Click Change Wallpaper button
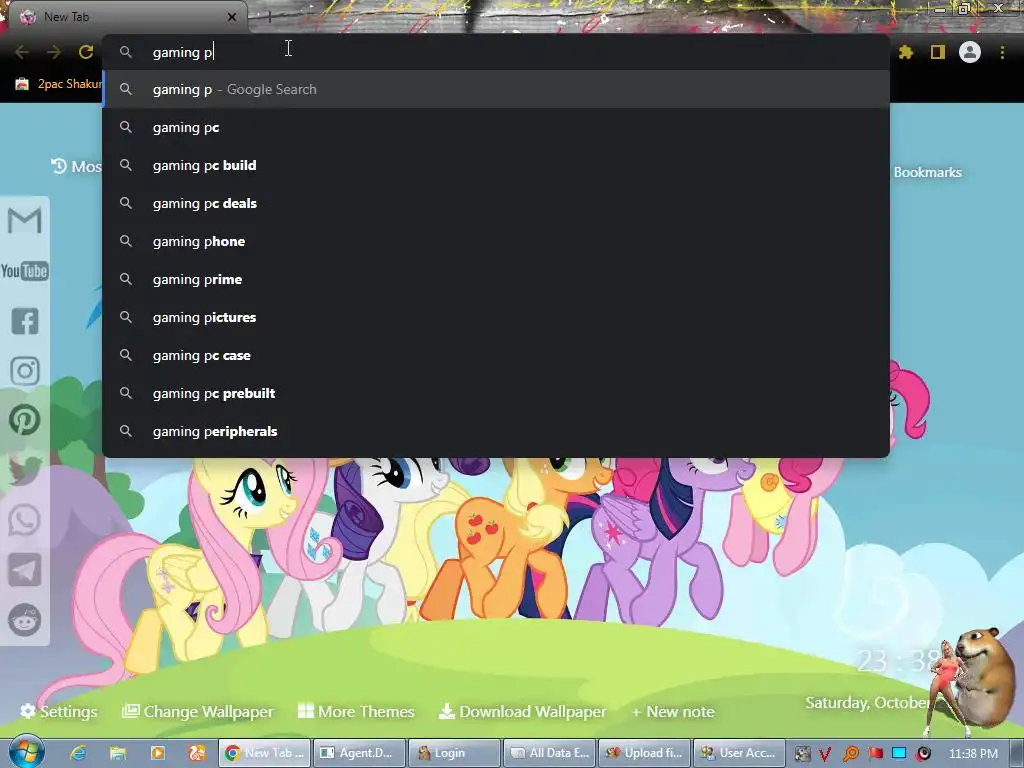 (198, 711)
